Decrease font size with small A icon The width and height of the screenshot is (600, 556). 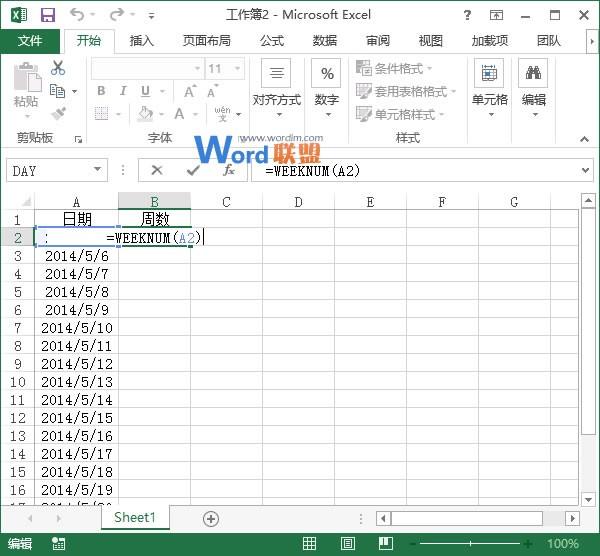[x=212, y=91]
